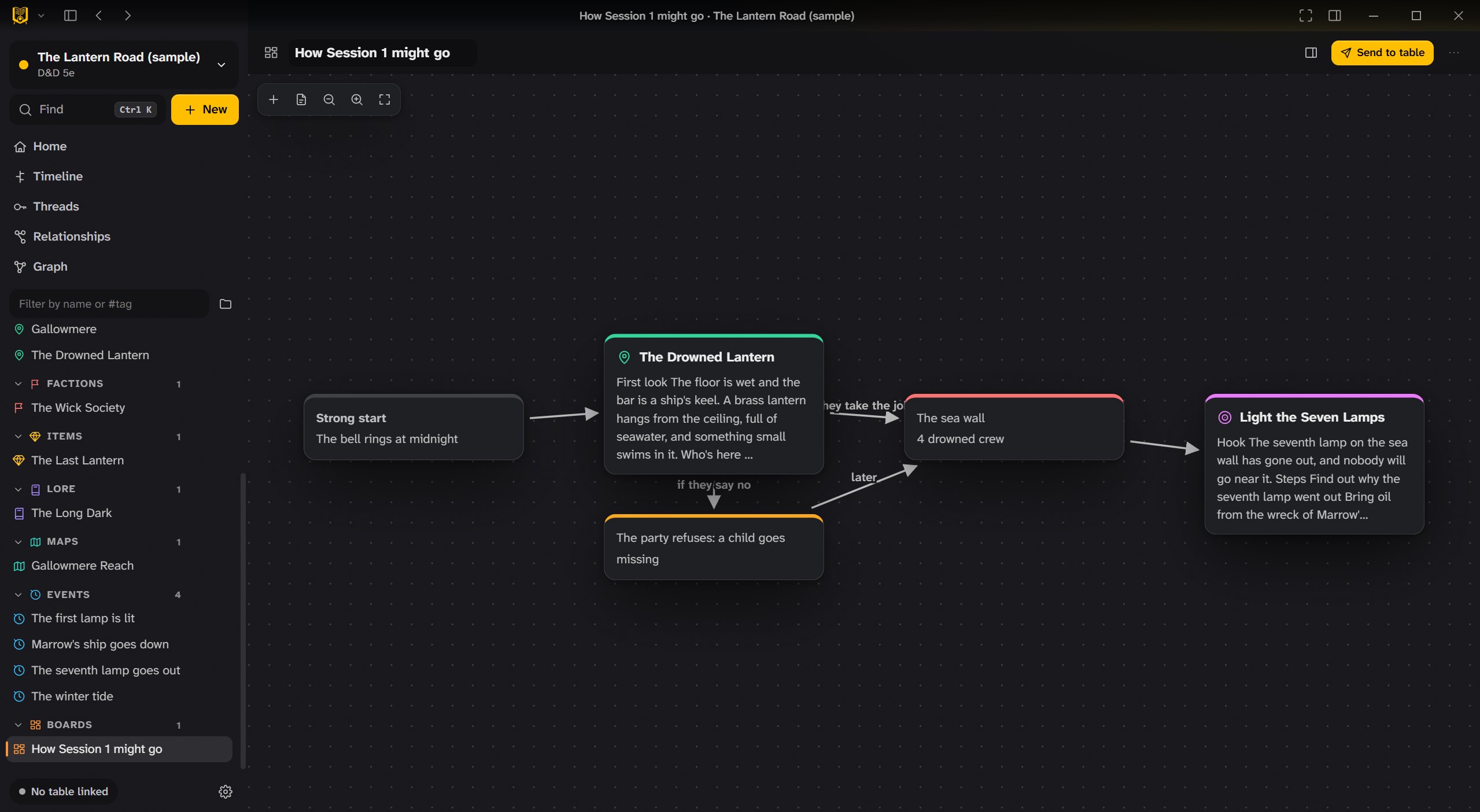Click No table linked status
Screen dimensions: 1480x812
coord(64,791)
